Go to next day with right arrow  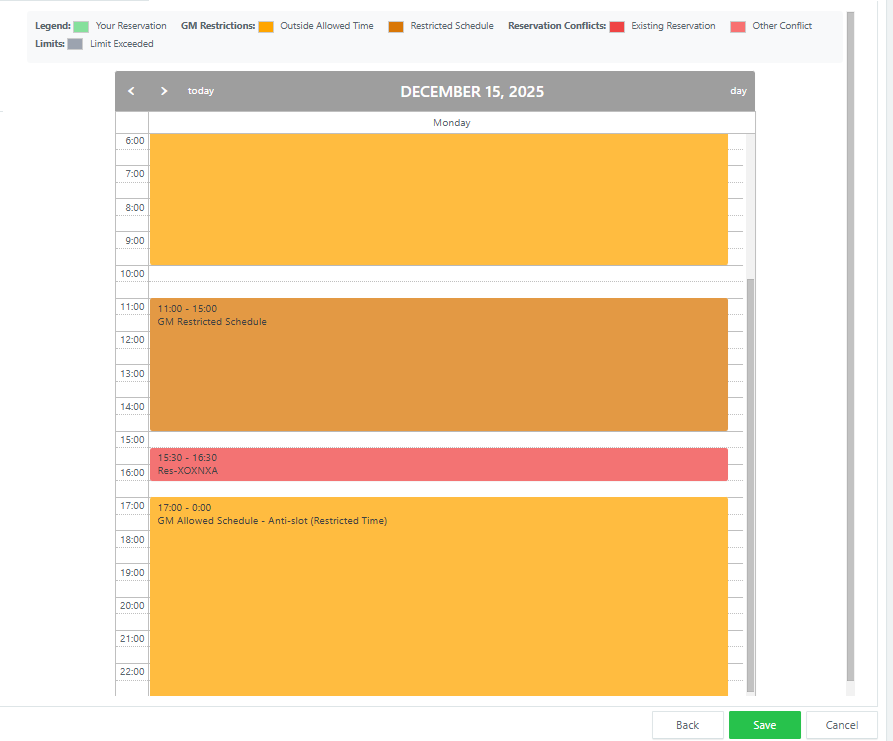coord(164,91)
